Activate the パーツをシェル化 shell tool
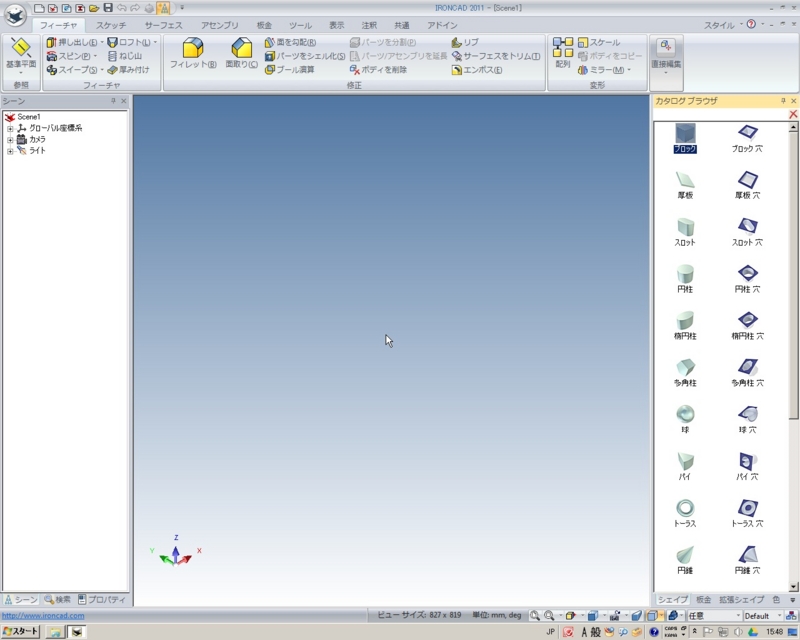Viewport: 800px width, 640px height. coord(305,57)
